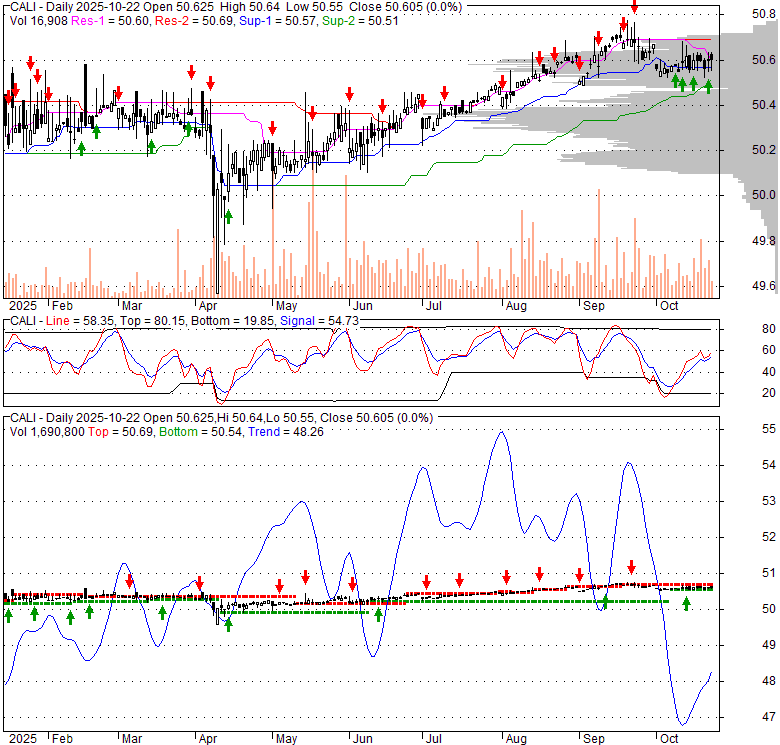Click the green arrow below April's price low
The width and height of the screenshot is (780, 745).
[x=228, y=215]
